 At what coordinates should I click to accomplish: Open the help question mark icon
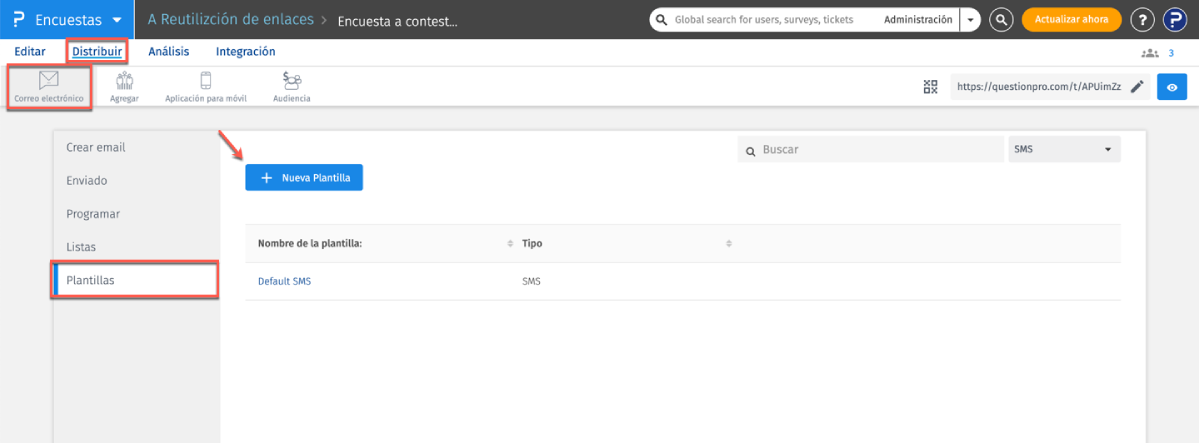1142,19
